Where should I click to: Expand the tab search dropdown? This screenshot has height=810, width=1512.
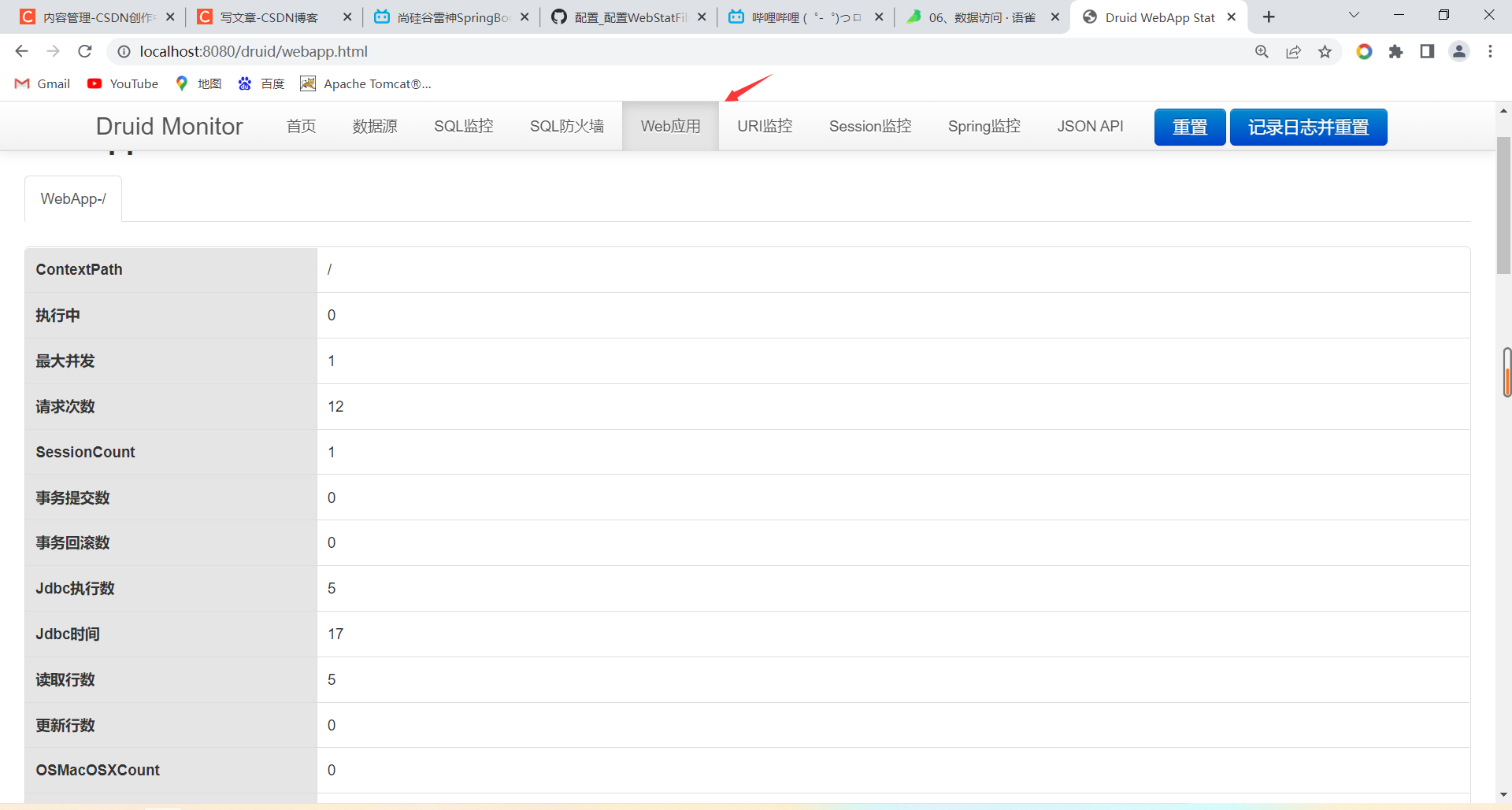click(x=1354, y=15)
